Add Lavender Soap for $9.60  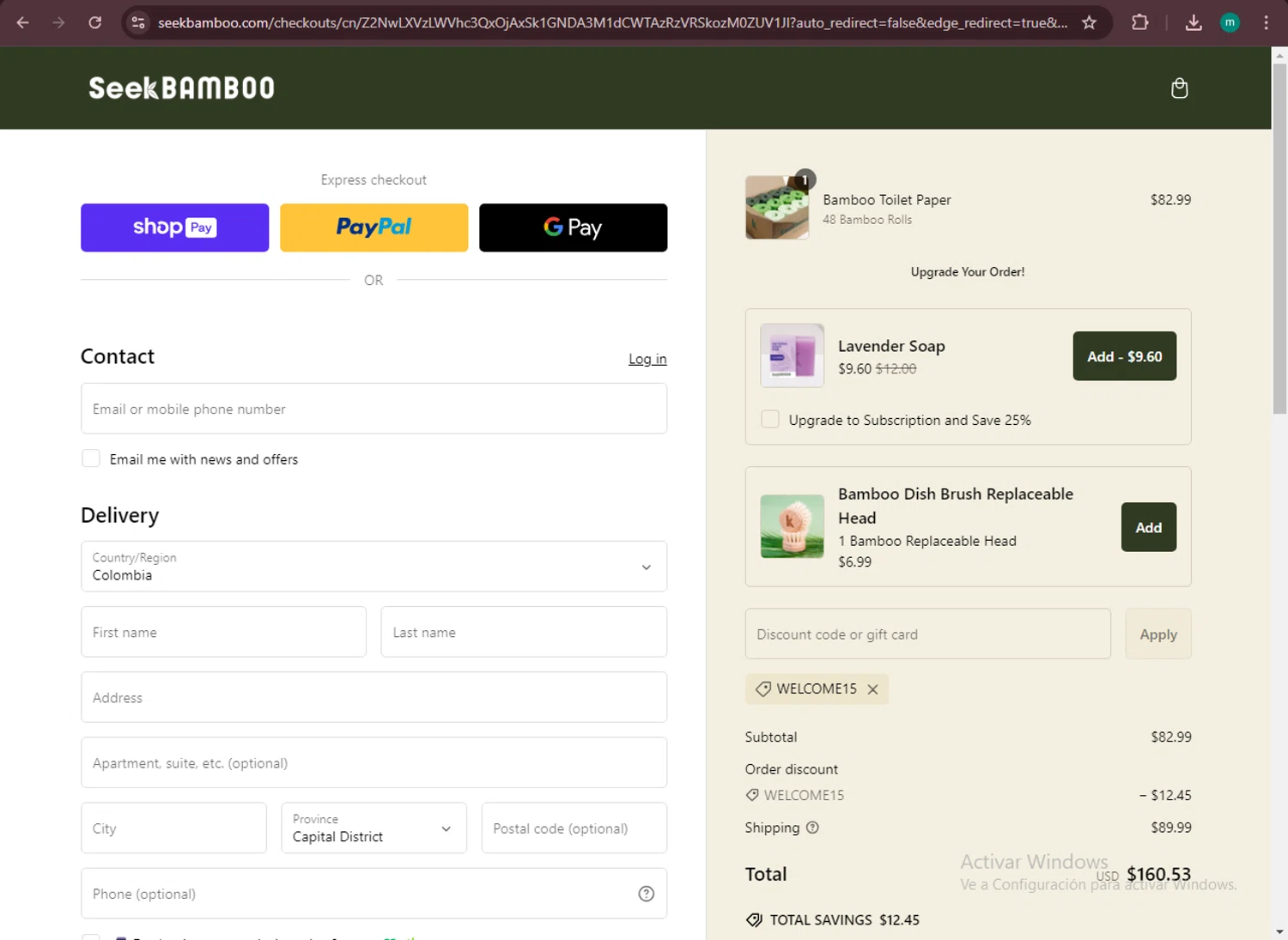pos(1124,356)
